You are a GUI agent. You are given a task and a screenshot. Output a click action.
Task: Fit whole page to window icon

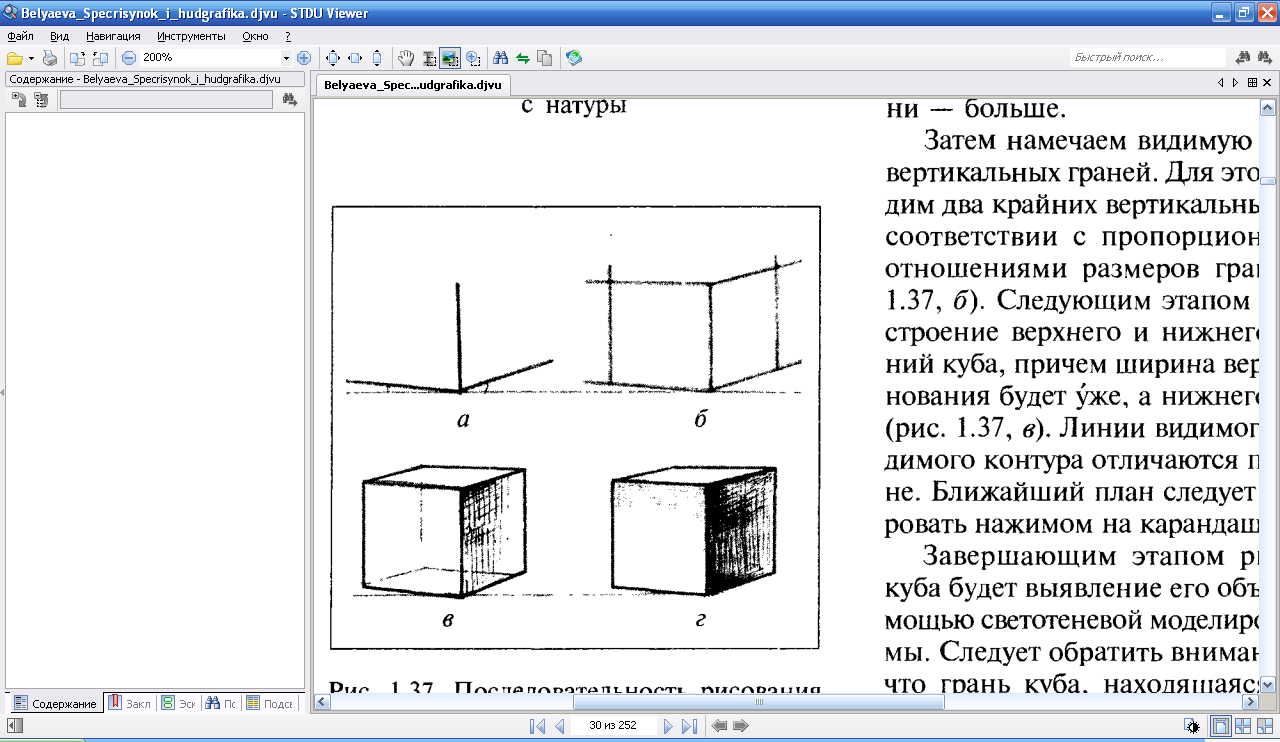click(x=333, y=58)
